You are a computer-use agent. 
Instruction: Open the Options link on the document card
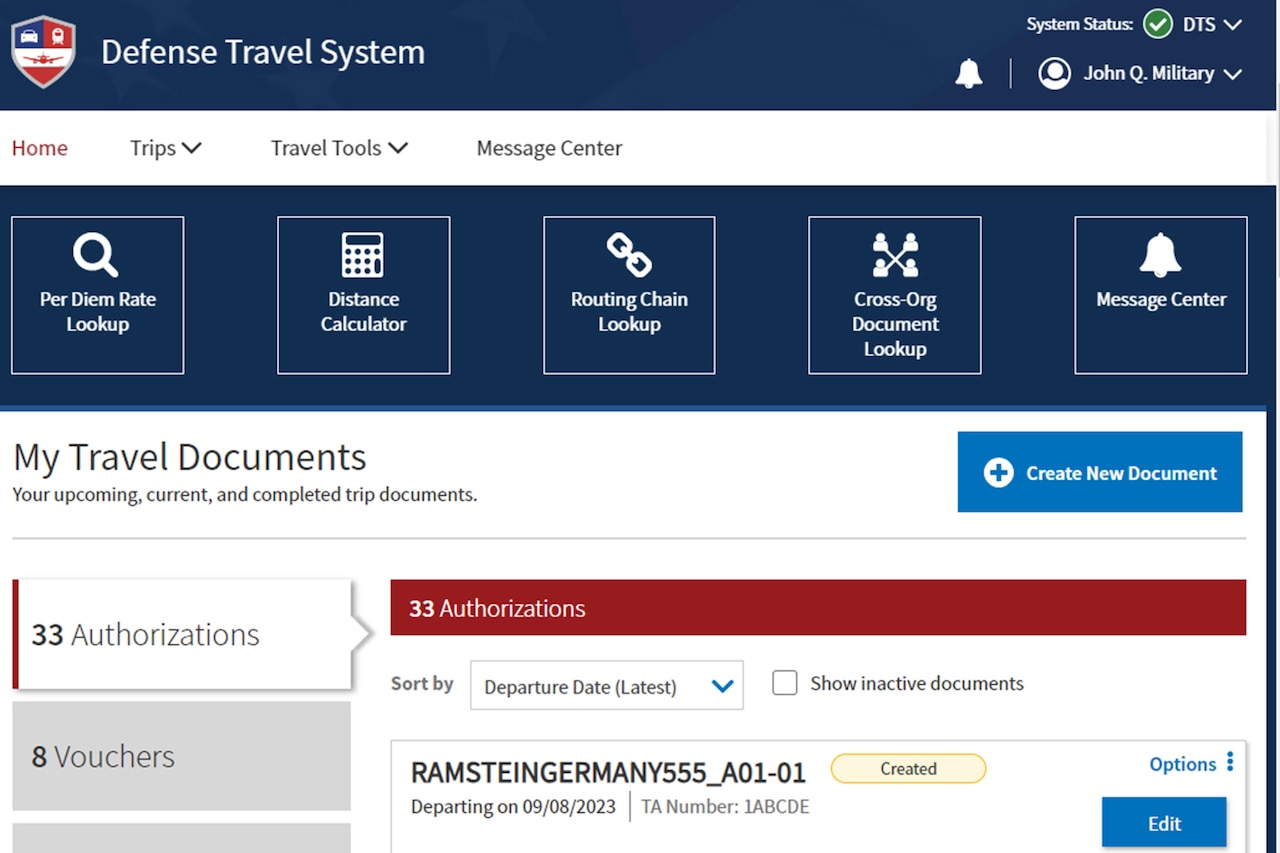click(x=1183, y=764)
